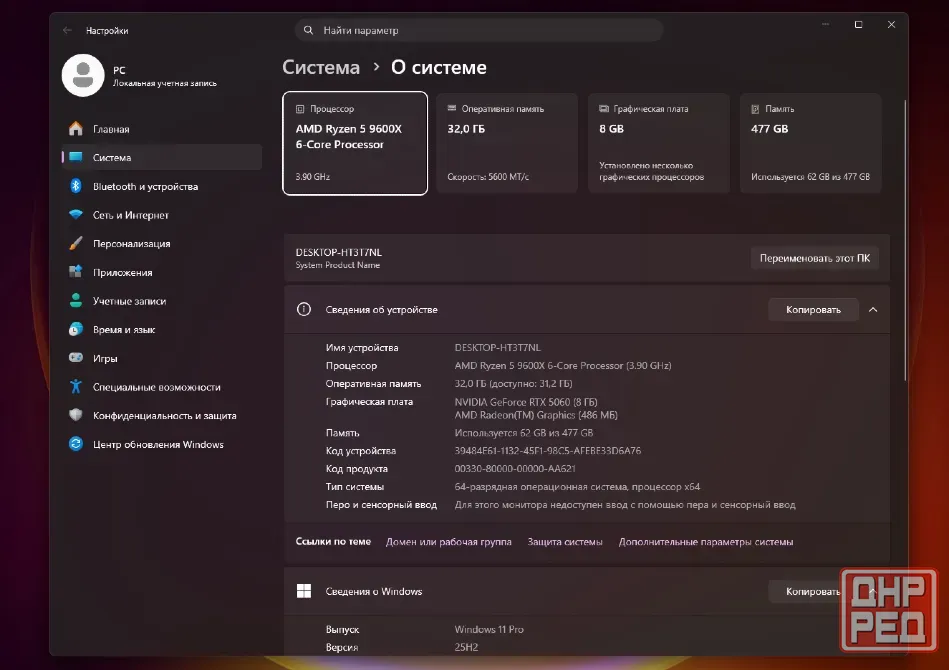949x670 pixels.
Task: Click NVIDIA GeForce RTX 5060 (8 ГБ) text
Action: tap(526, 402)
